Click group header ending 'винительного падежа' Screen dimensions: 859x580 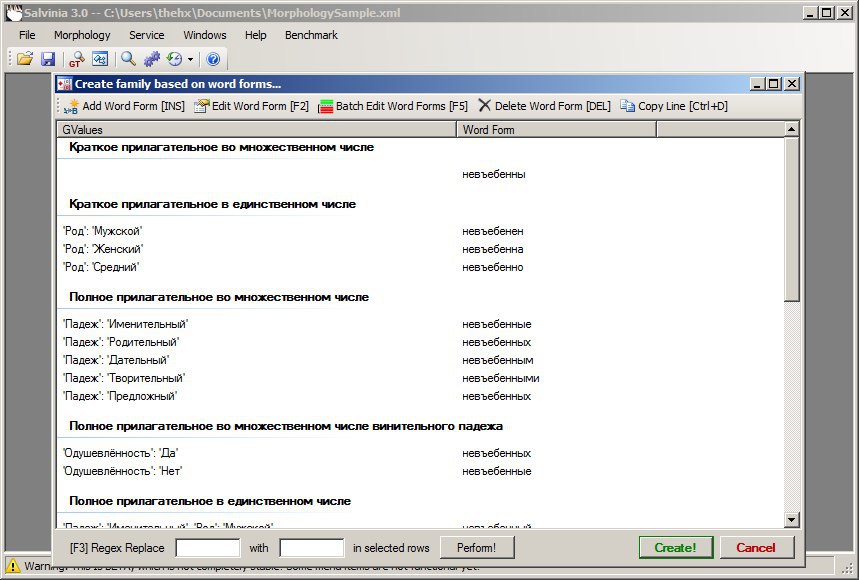tap(286, 427)
